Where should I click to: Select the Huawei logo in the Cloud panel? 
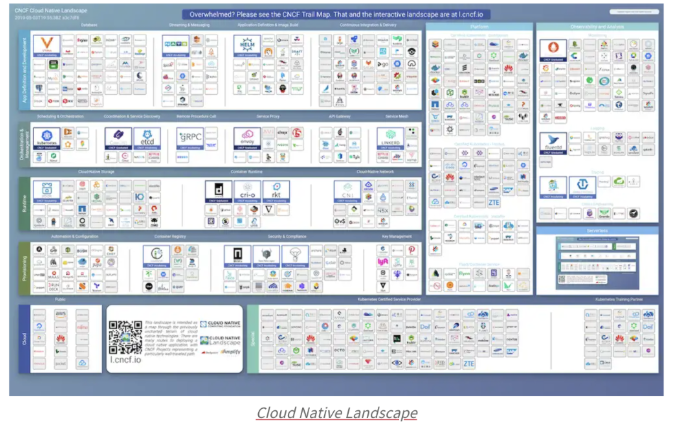pyautogui.click(x=61, y=339)
